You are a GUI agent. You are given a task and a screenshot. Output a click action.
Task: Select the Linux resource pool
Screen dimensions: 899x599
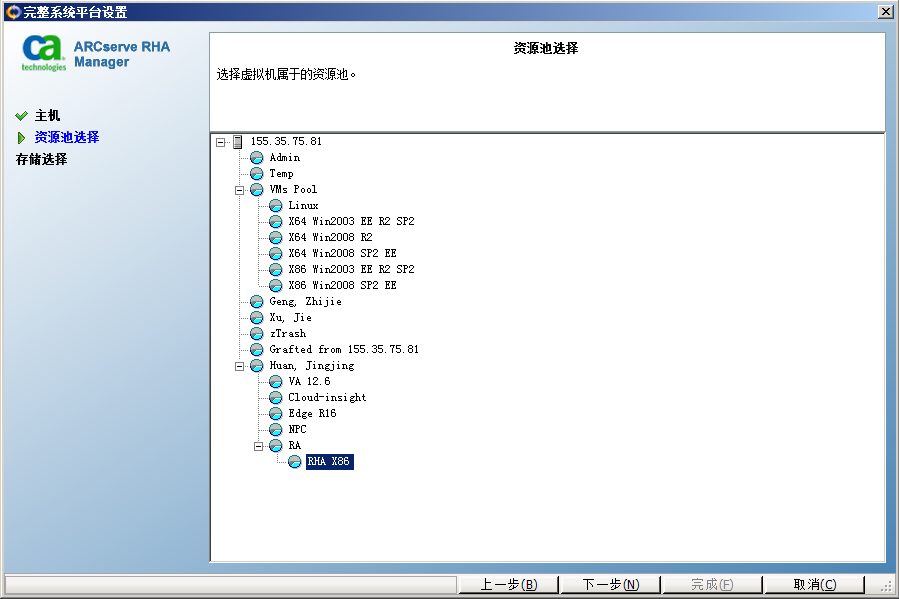[303, 205]
